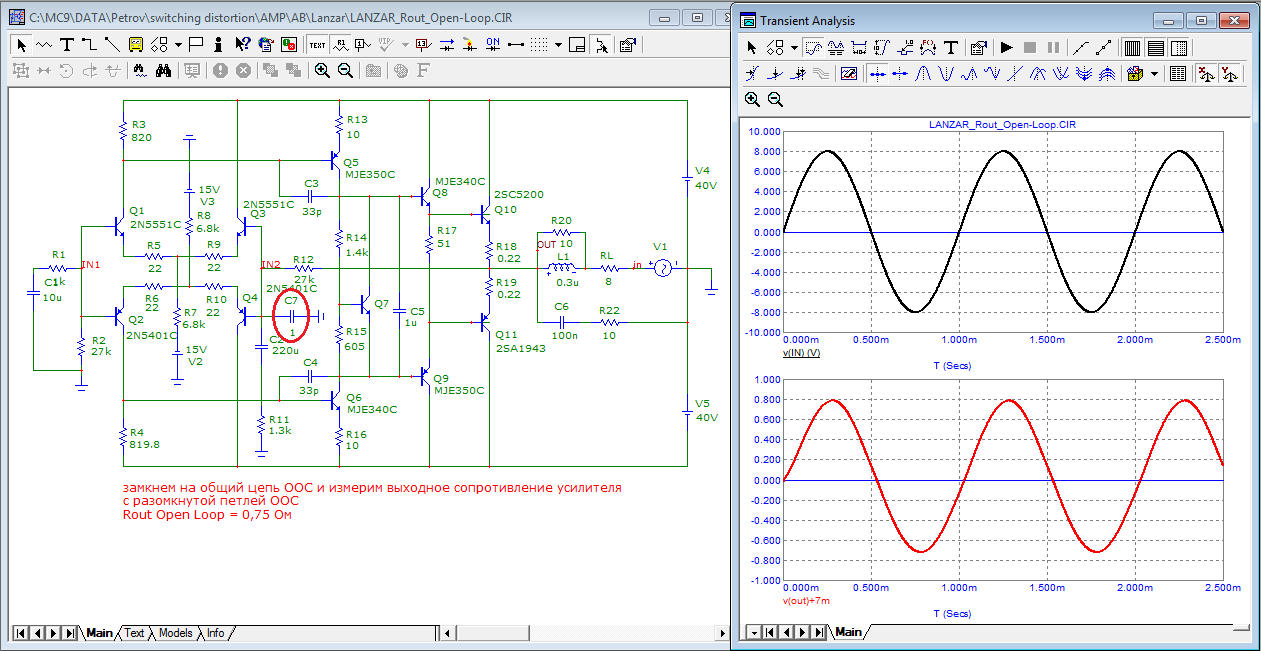Click the Zoom In magnifier in schematic toolbar
Screen dimensions: 1261x651
click(x=322, y=70)
